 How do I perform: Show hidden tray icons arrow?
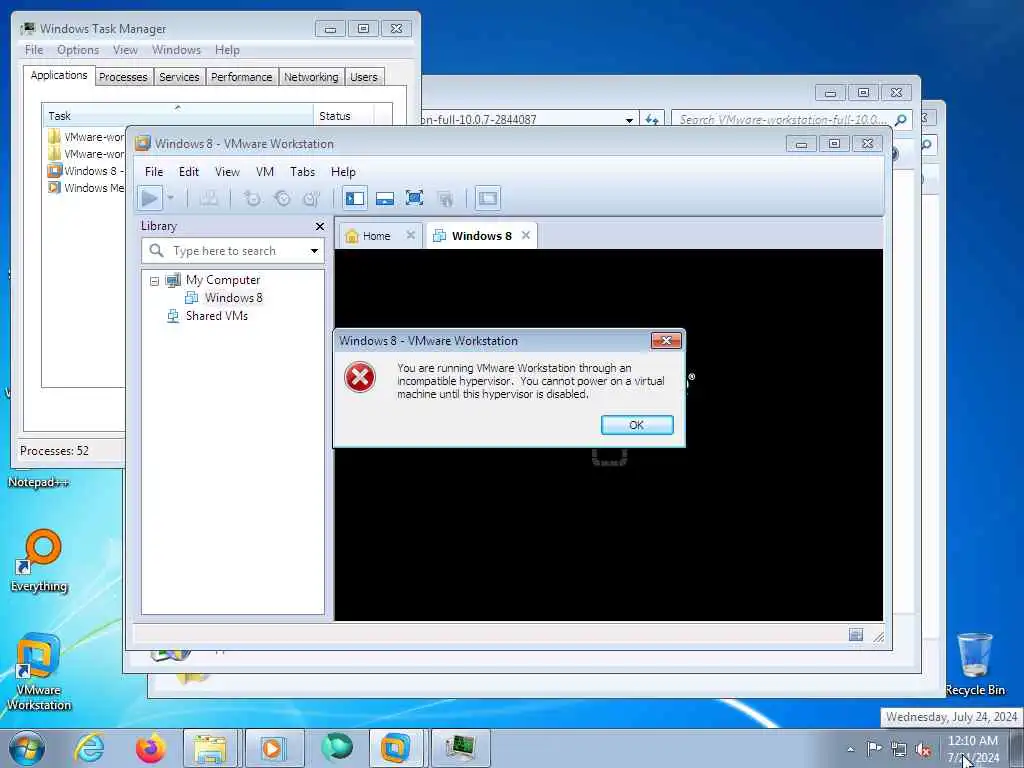[x=850, y=749]
